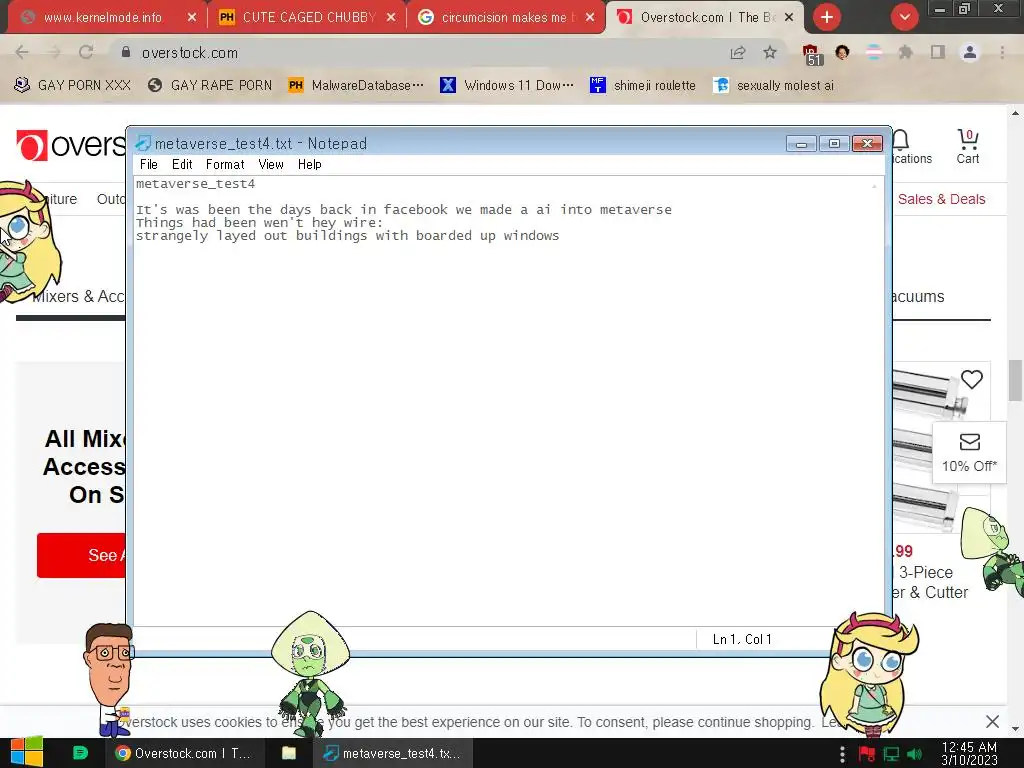This screenshot has height=768, width=1024.
Task: Reload the Overstock page
Action: pos(86,52)
